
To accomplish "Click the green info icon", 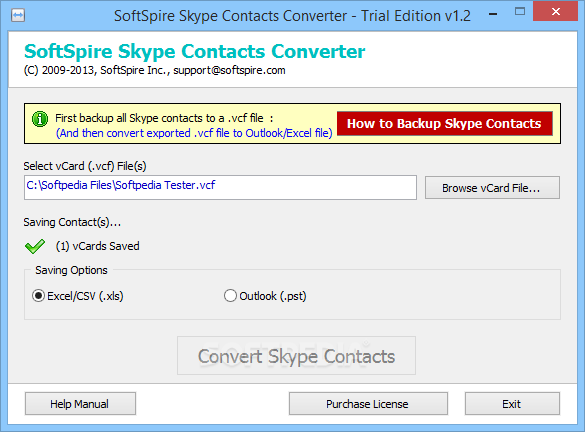I will [40, 119].
